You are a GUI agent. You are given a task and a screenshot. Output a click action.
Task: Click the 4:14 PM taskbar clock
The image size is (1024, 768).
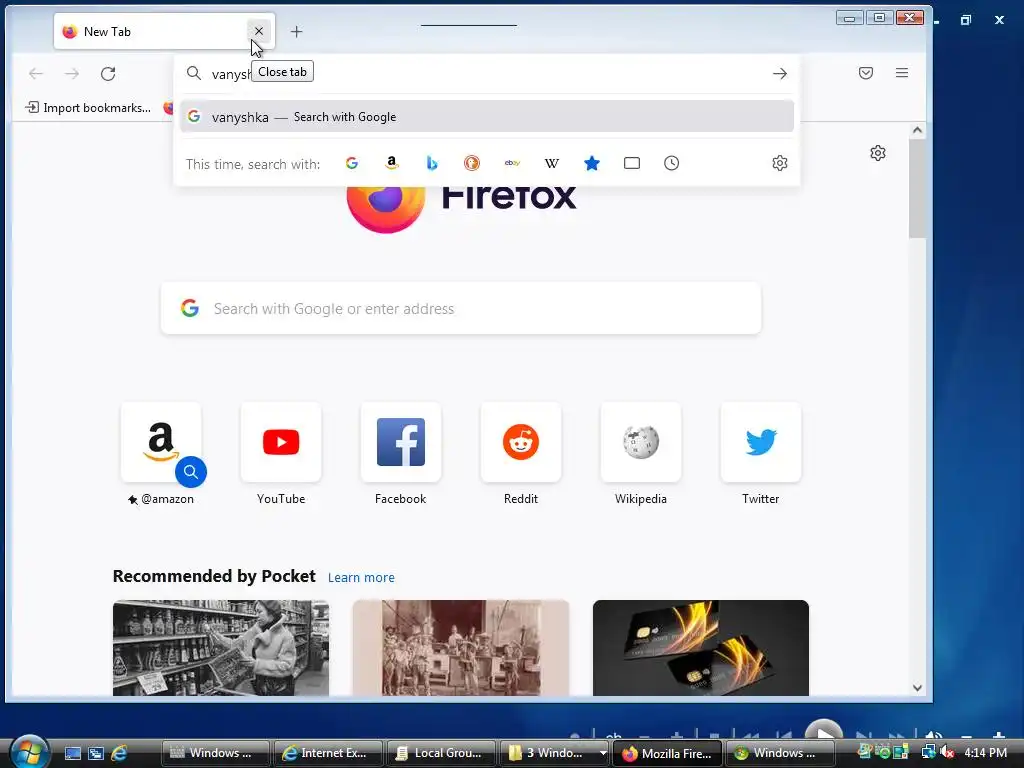(985, 753)
